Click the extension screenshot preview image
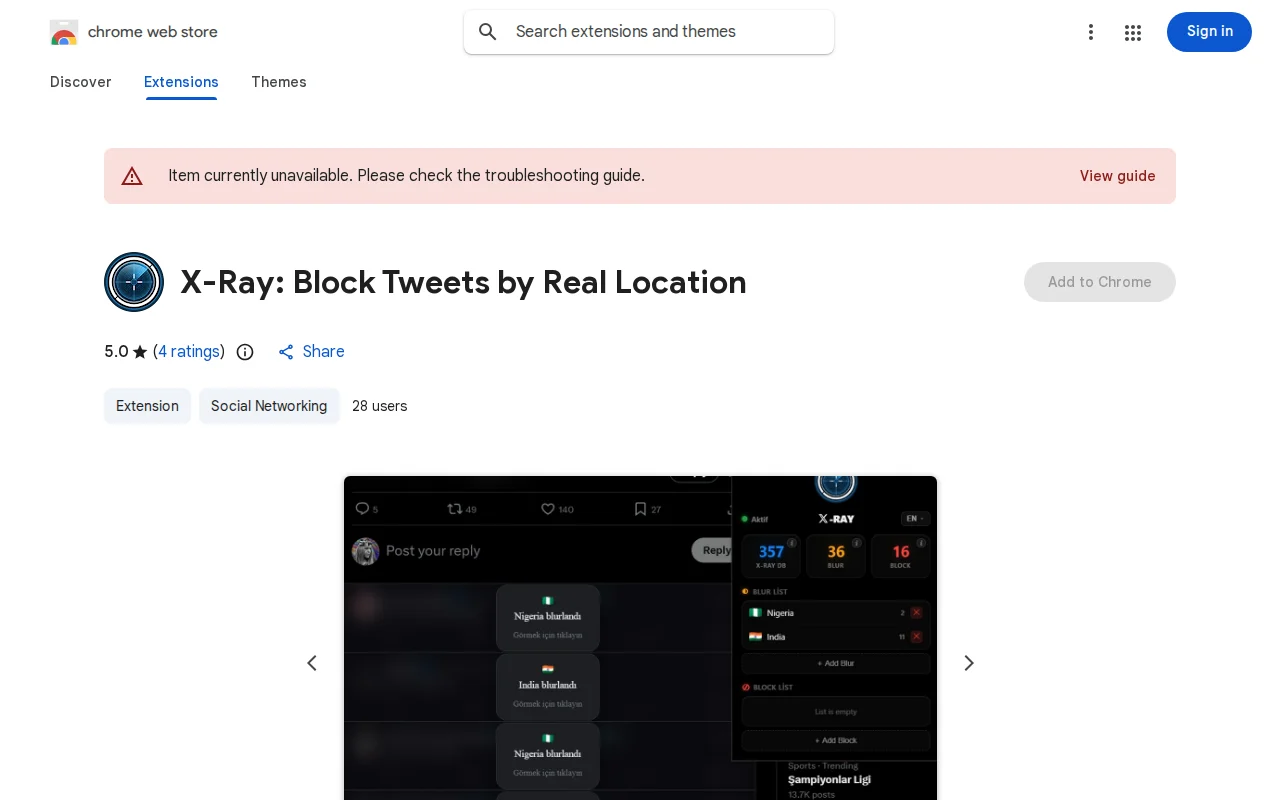 click(x=640, y=638)
